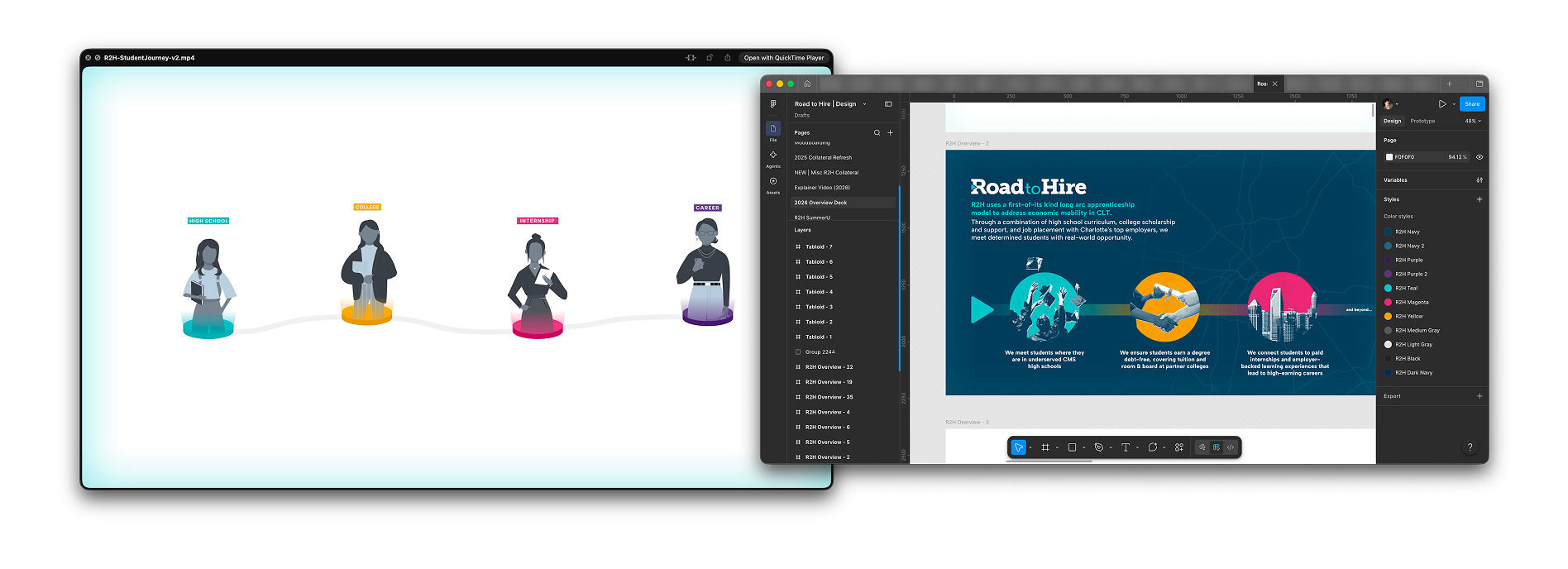The image size is (1568, 569).
Task: Switch to Design mode toggle in toolbar
Action: (1217, 447)
